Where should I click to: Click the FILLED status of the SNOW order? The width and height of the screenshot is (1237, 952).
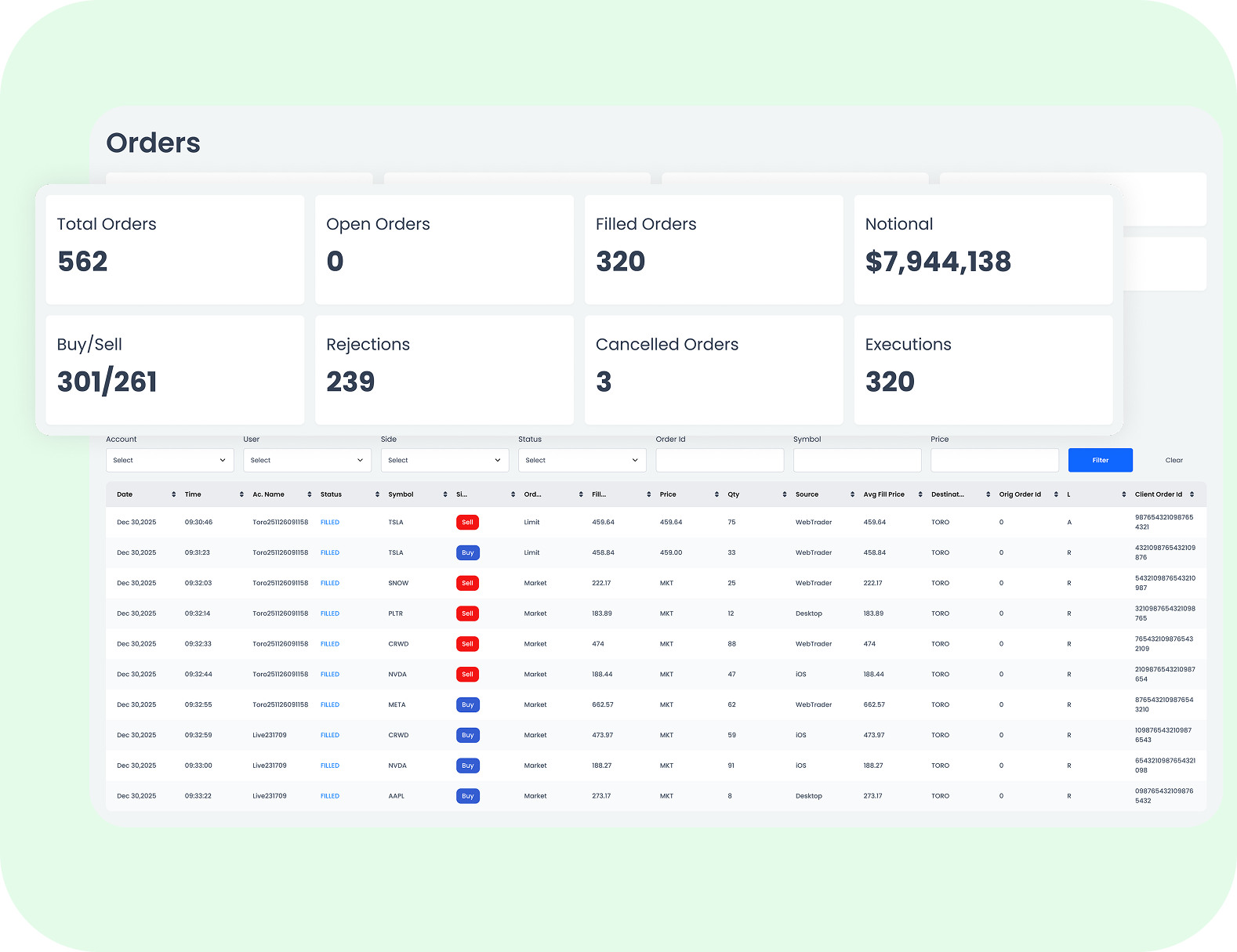pos(330,583)
